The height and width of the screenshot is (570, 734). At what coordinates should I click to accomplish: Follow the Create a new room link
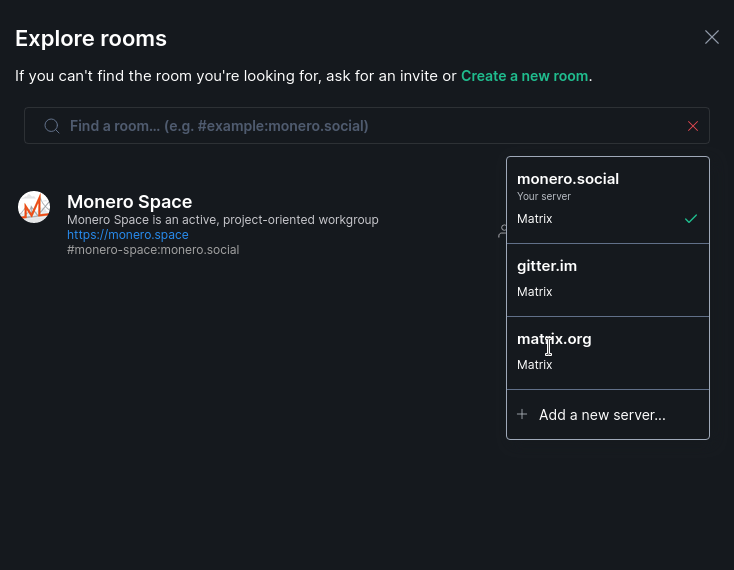[x=524, y=76]
